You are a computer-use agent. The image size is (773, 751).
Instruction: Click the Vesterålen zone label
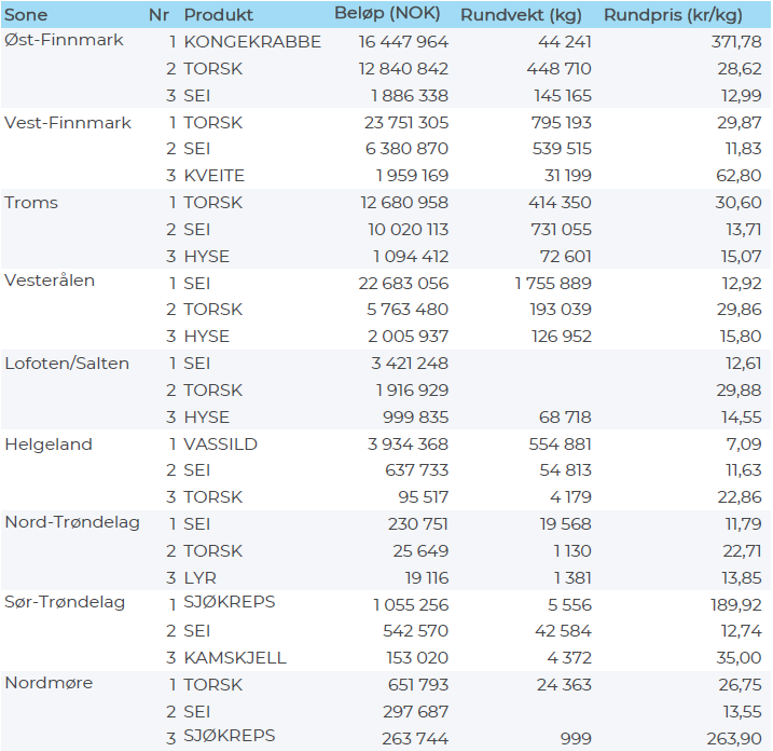[x=50, y=281]
